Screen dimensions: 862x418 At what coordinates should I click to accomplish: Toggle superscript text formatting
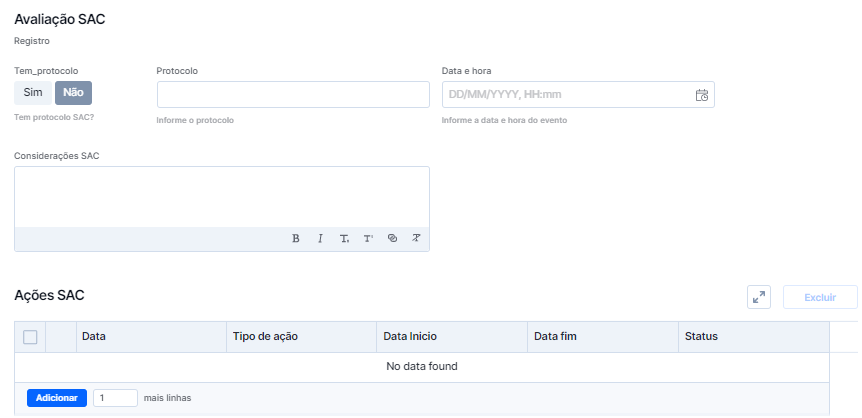pos(368,239)
